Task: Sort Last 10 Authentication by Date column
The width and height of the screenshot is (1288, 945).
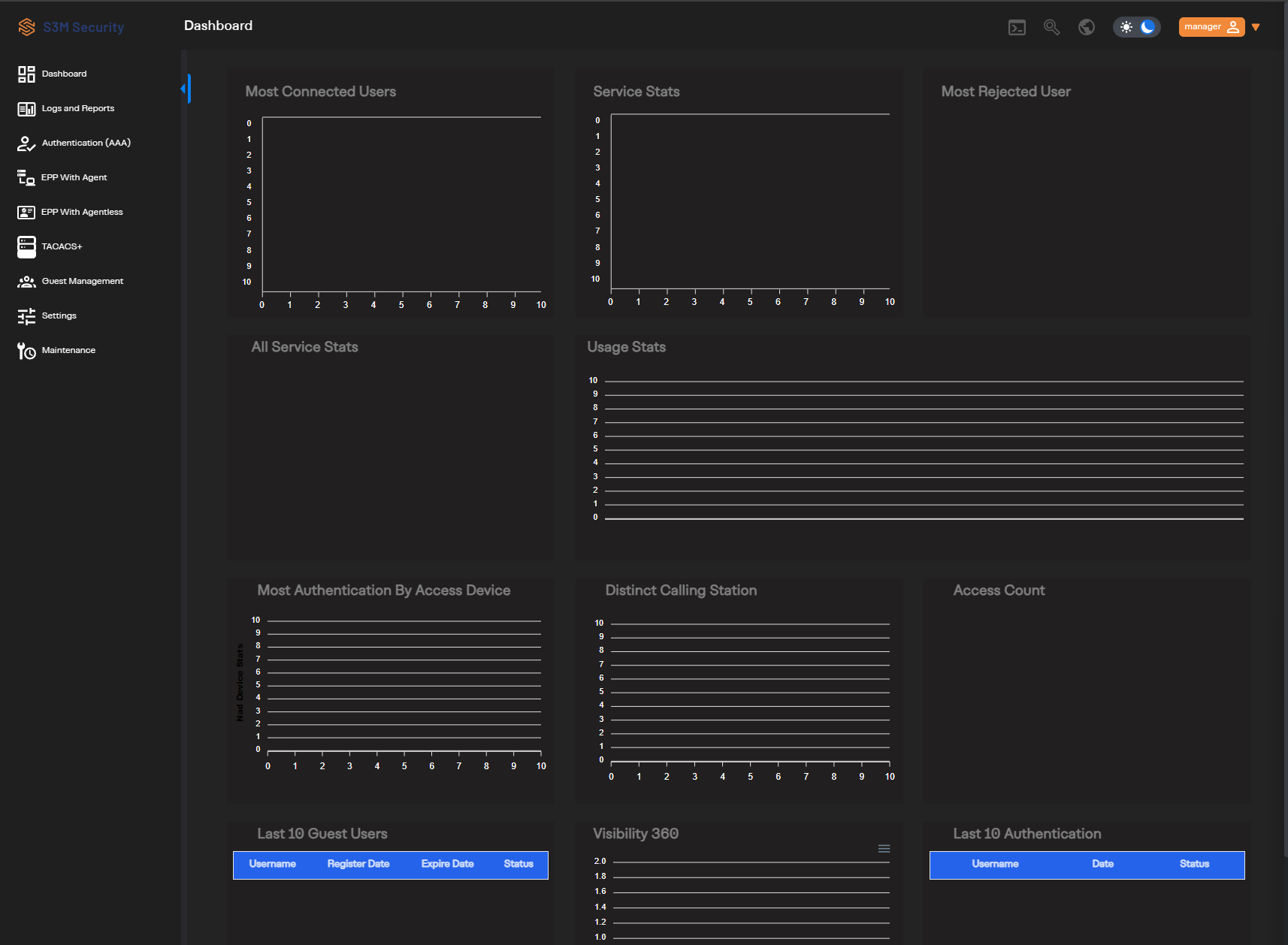Action: click(1102, 864)
